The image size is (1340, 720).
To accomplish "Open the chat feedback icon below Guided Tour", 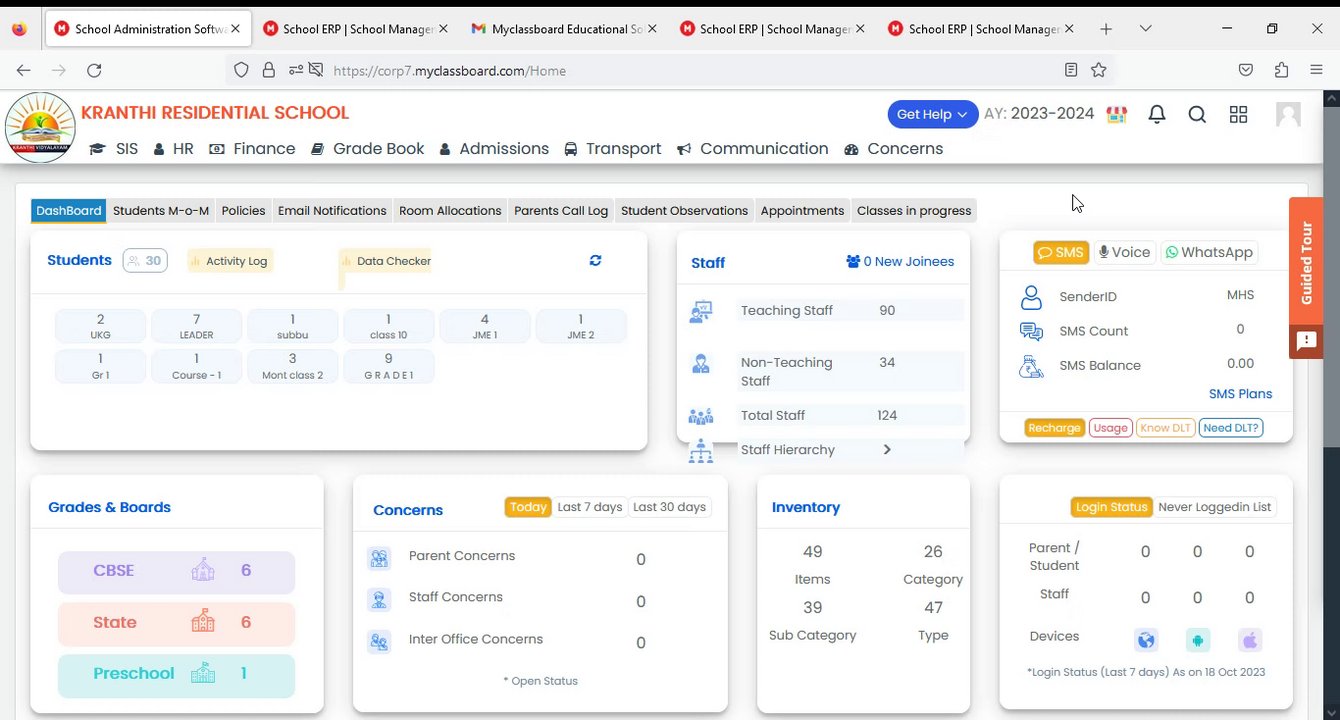I will [x=1306, y=341].
